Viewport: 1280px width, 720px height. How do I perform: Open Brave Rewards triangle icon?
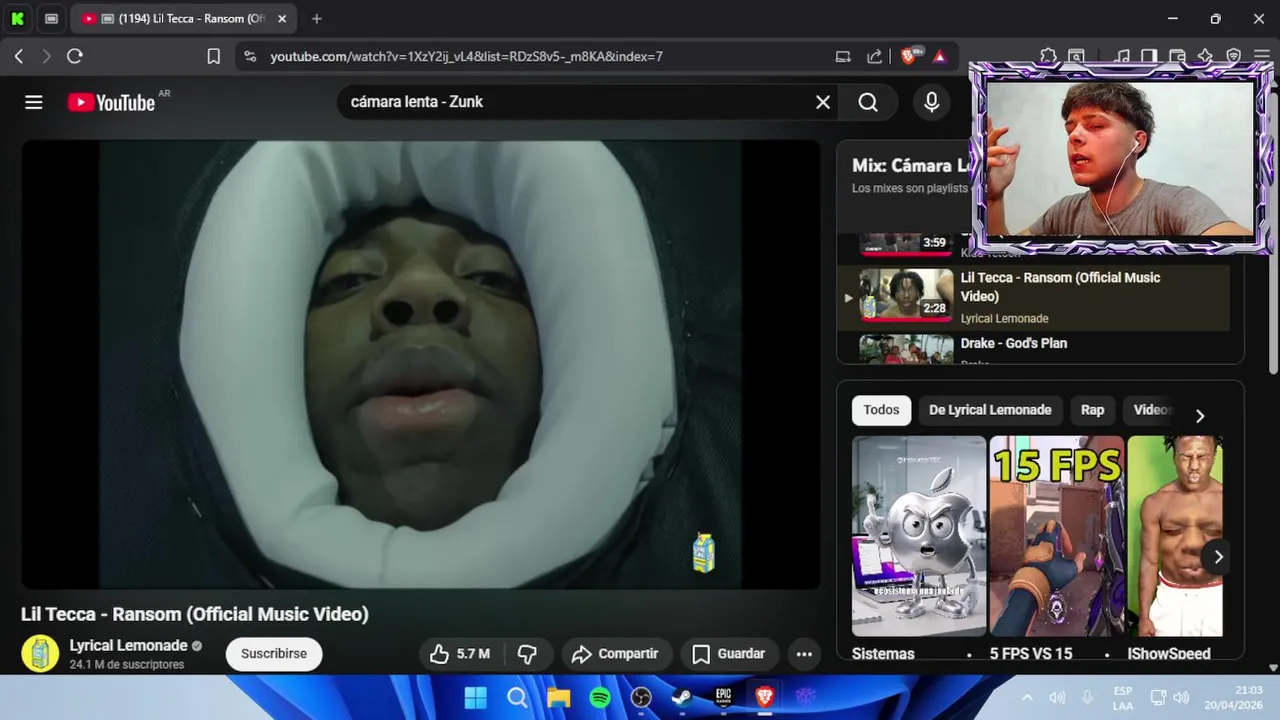[940, 56]
